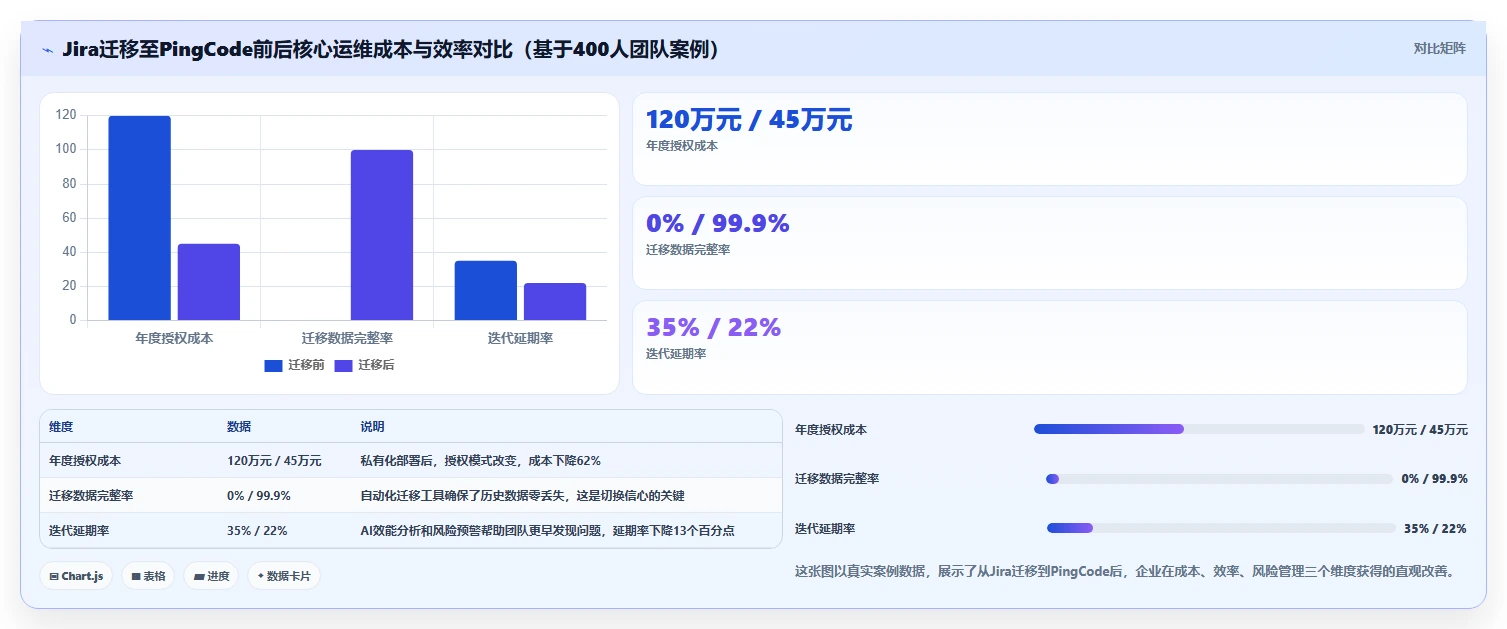Click table cell 35% / 22%

(x=257, y=531)
